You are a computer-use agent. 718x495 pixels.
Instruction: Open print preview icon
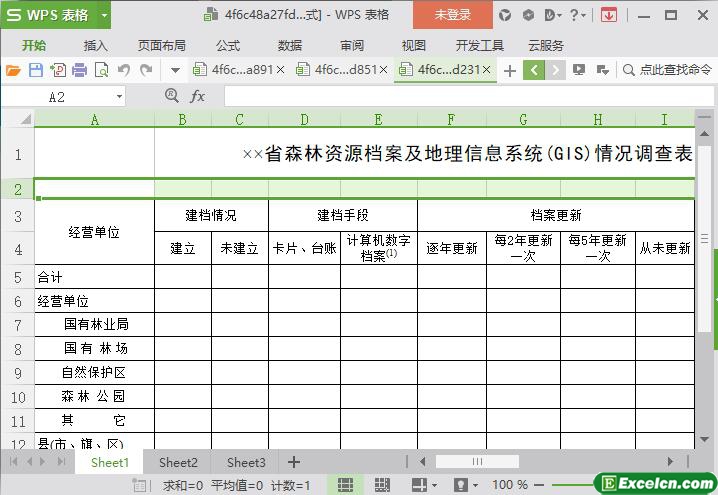pos(101,70)
